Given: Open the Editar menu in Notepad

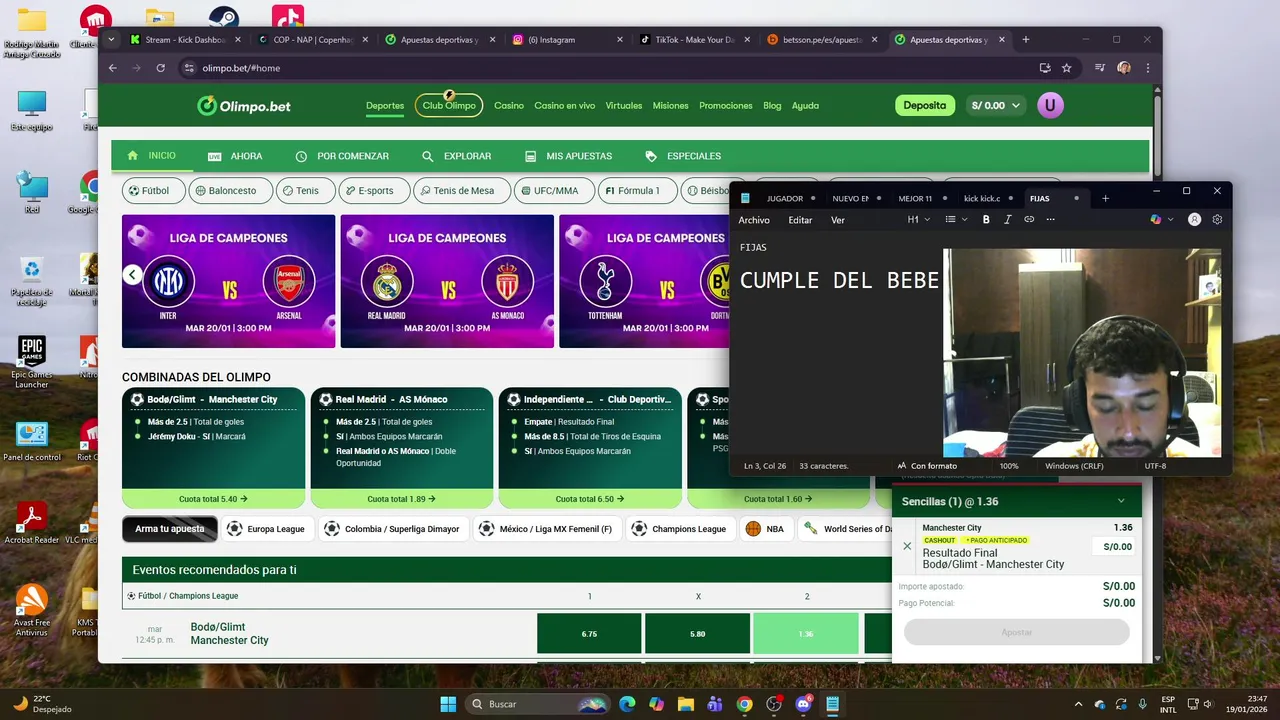Looking at the screenshot, I should tap(800, 220).
